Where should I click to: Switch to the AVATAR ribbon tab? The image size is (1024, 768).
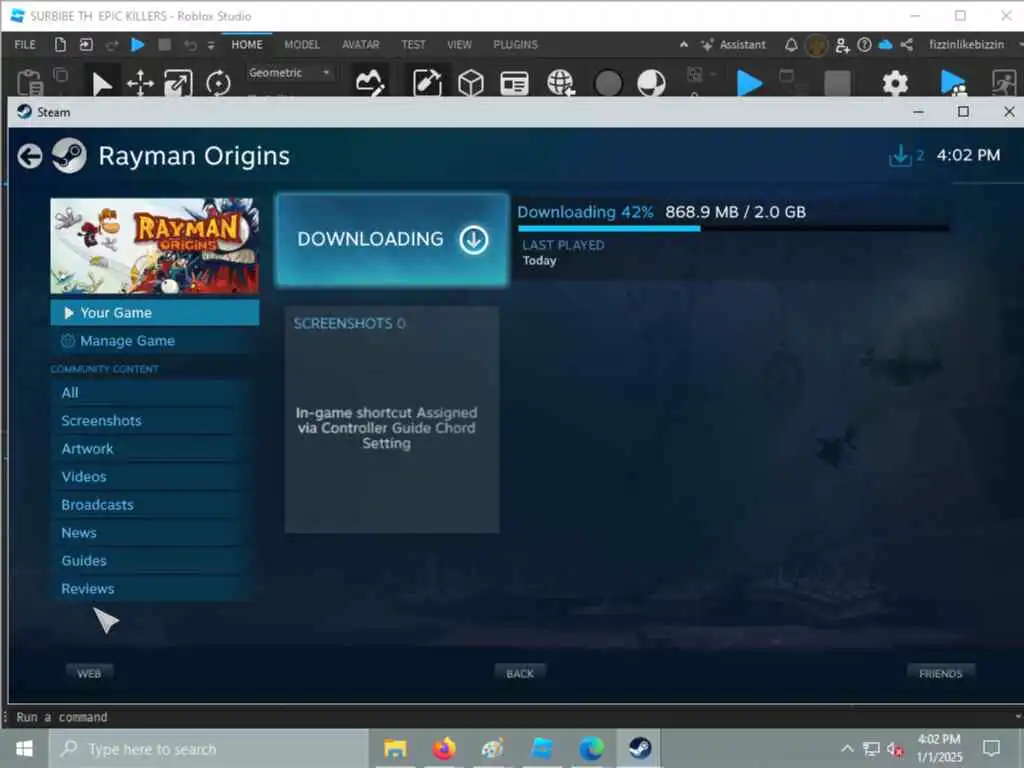tap(360, 44)
